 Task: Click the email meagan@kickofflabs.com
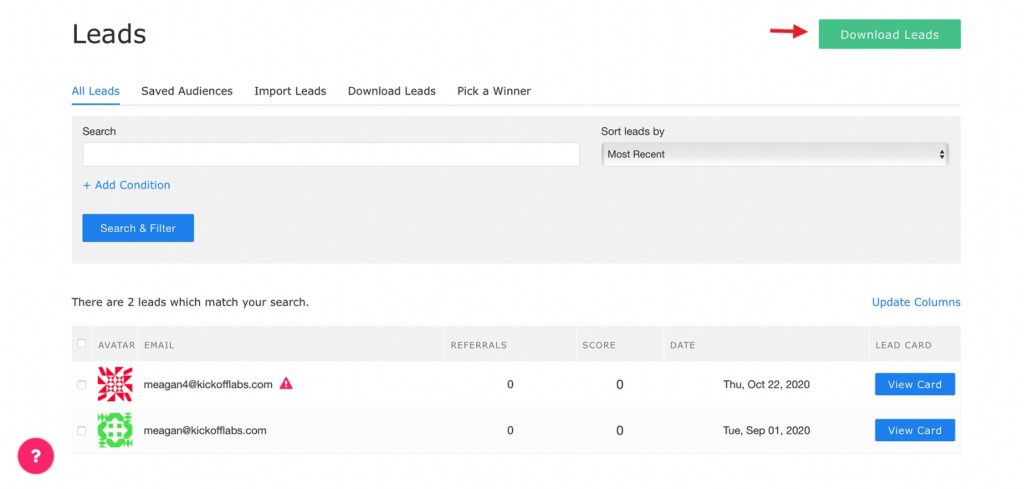coord(205,430)
